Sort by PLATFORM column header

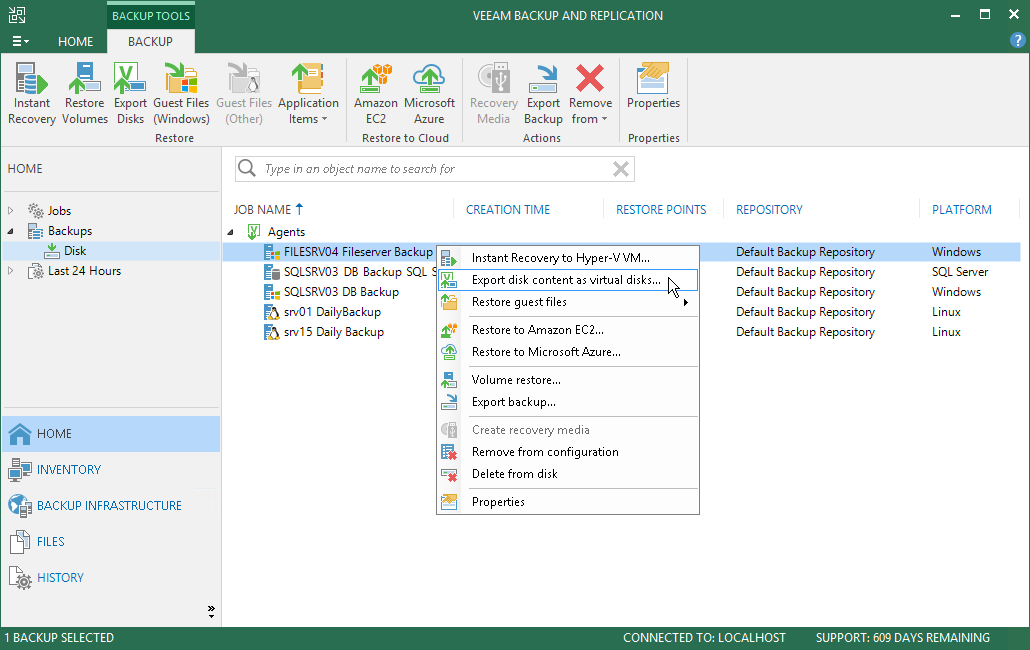(962, 209)
